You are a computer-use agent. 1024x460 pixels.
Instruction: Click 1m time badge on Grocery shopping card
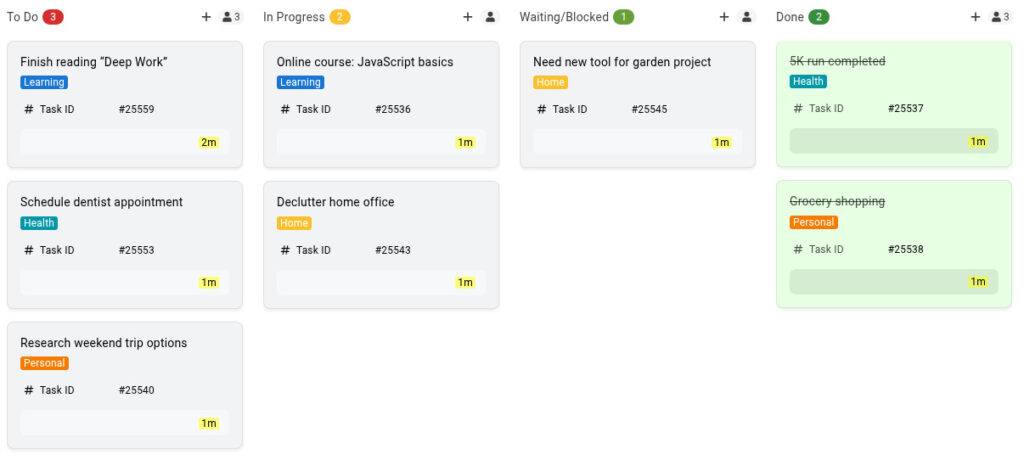[978, 282]
